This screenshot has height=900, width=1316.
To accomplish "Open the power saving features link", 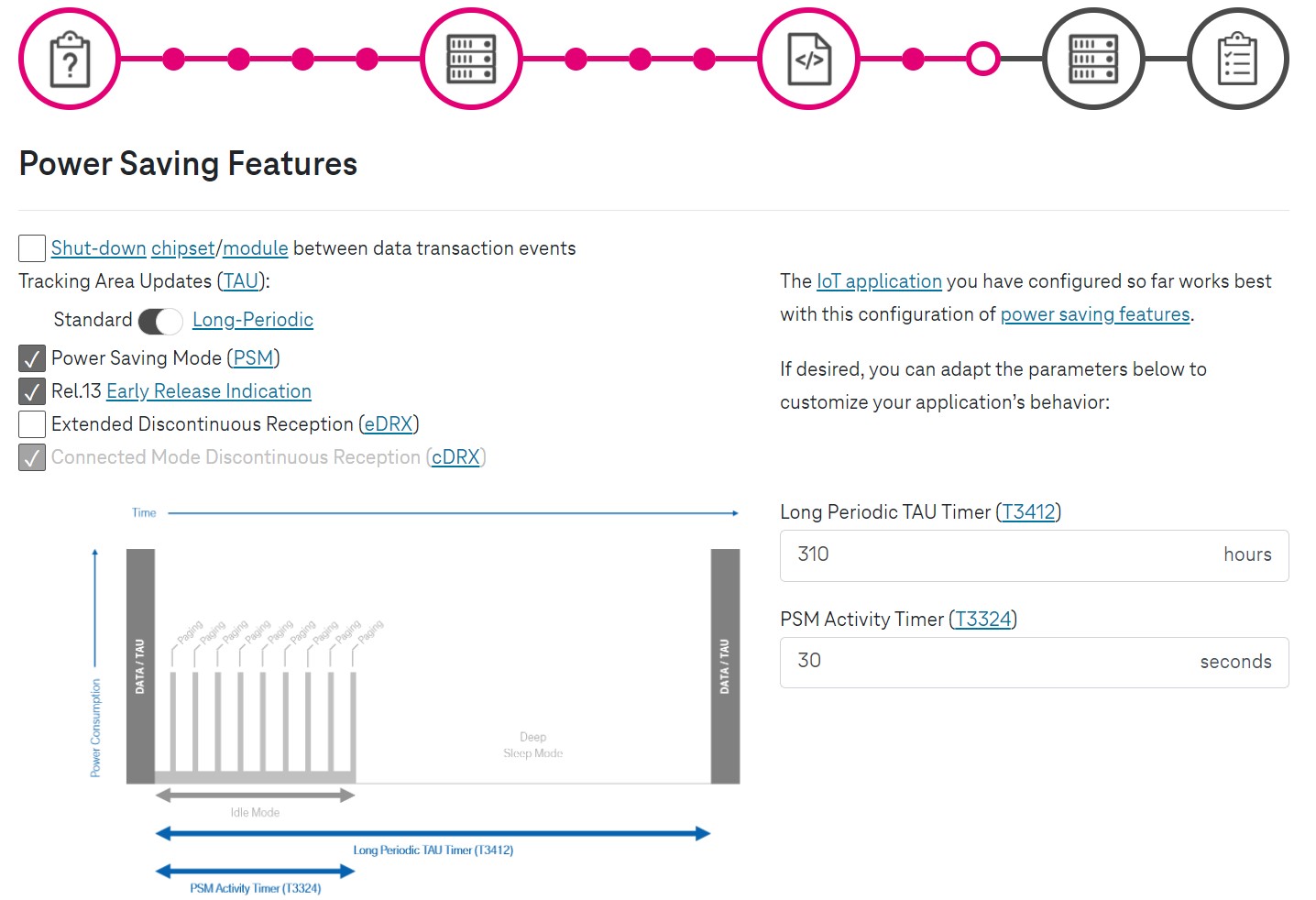I will point(1095,314).
